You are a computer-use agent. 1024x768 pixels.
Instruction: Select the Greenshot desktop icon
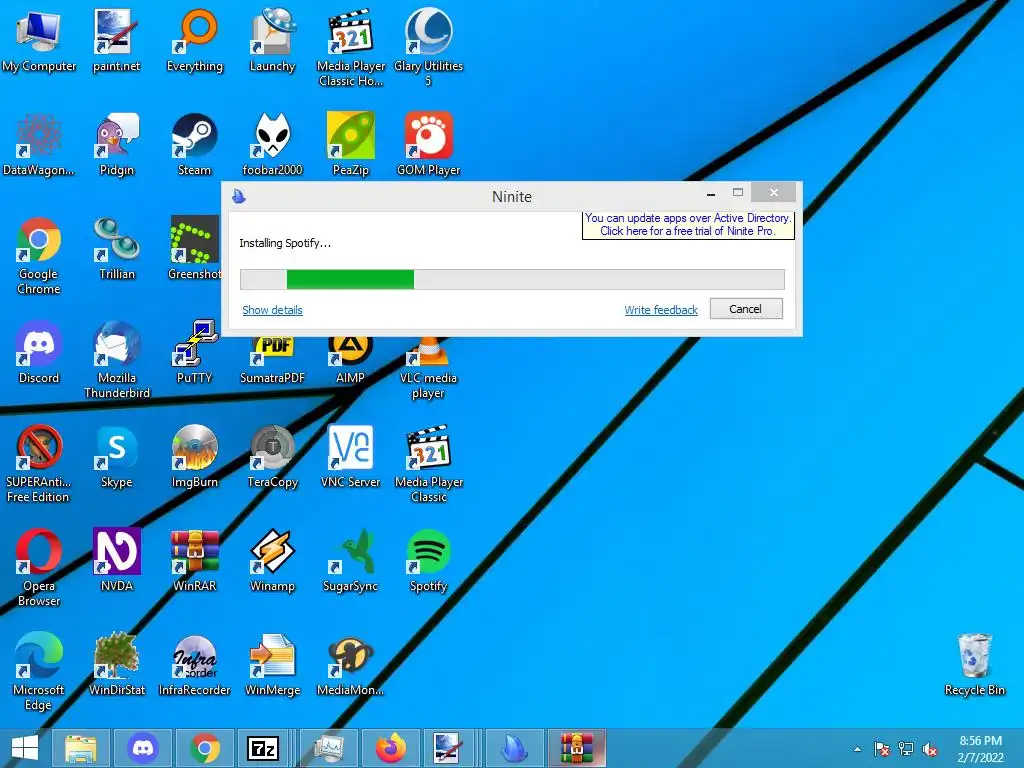[x=195, y=249]
